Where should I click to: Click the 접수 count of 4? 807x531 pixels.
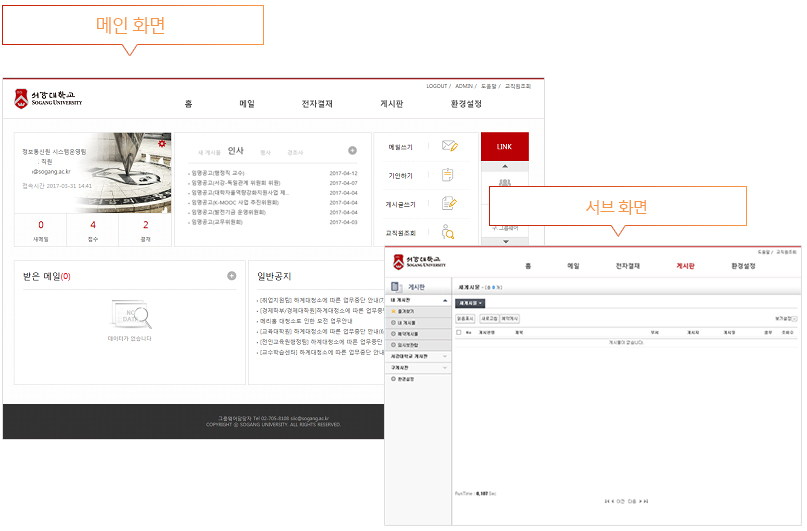tap(93, 225)
